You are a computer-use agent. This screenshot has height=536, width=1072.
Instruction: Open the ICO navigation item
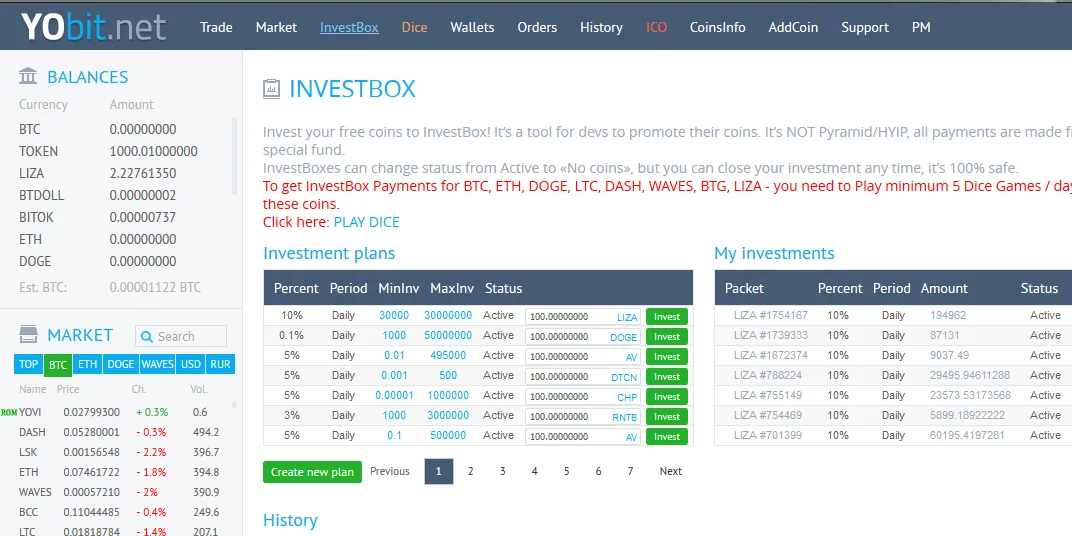point(656,27)
